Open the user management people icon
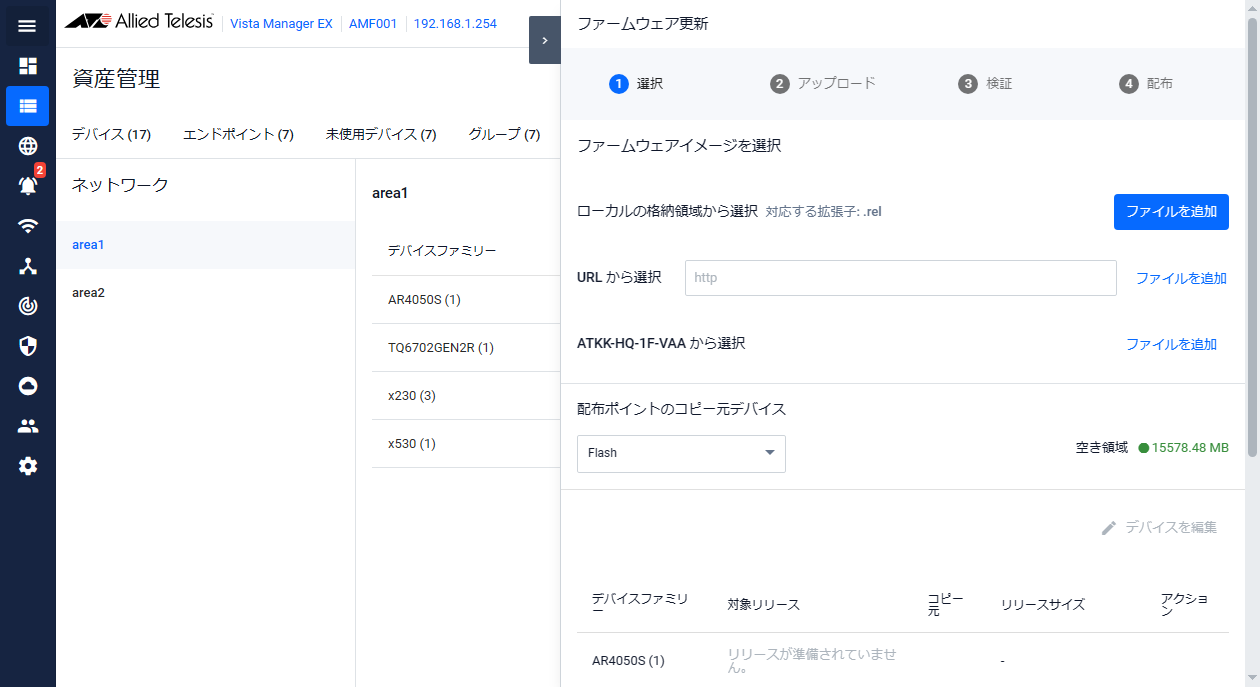This screenshot has width=1260, height=687. point(27,426)
